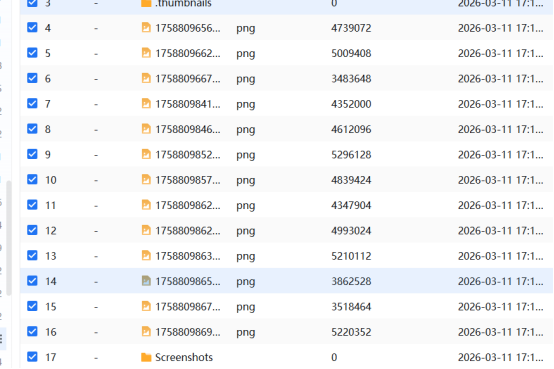Click the PNG file icon in row 7
This screenshot has height=369, width=554.
[146, 104]
